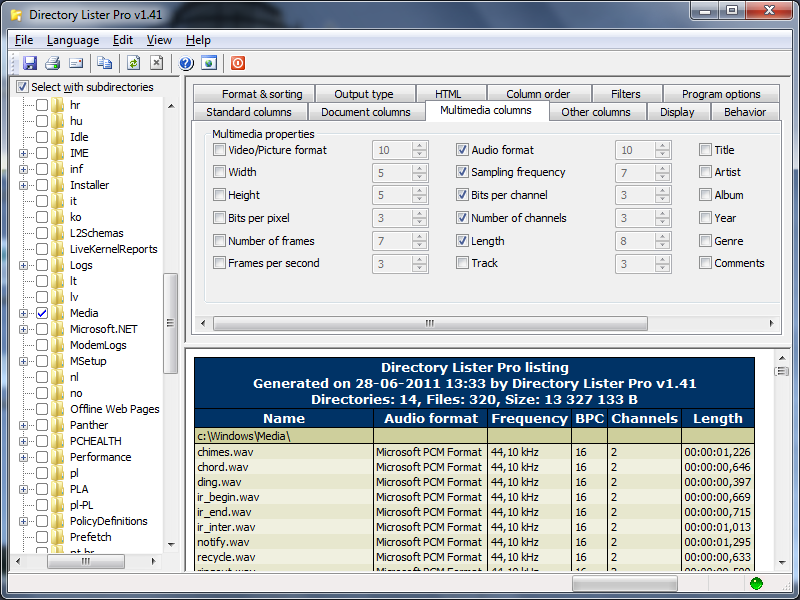800x600 pixels.
Task: Click the Performance folder icon
Action: point(57,457)
